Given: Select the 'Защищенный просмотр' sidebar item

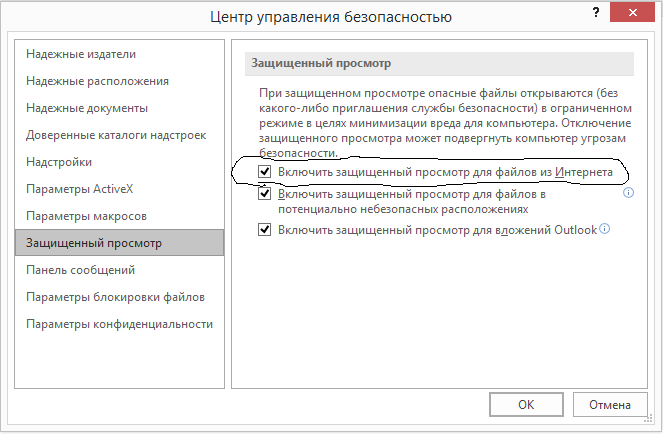Looking at the screenshot, I should point(94,243).
